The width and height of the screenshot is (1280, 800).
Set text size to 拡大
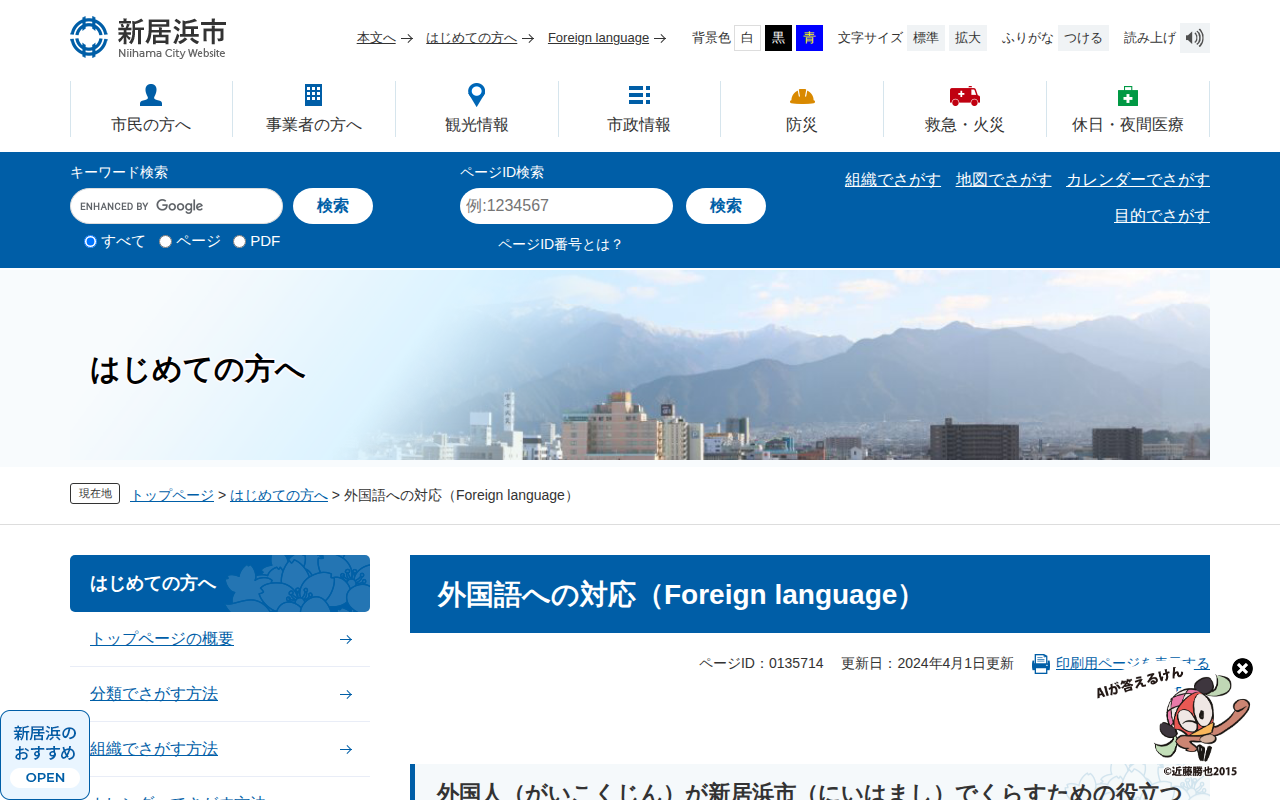coord(967,38)
